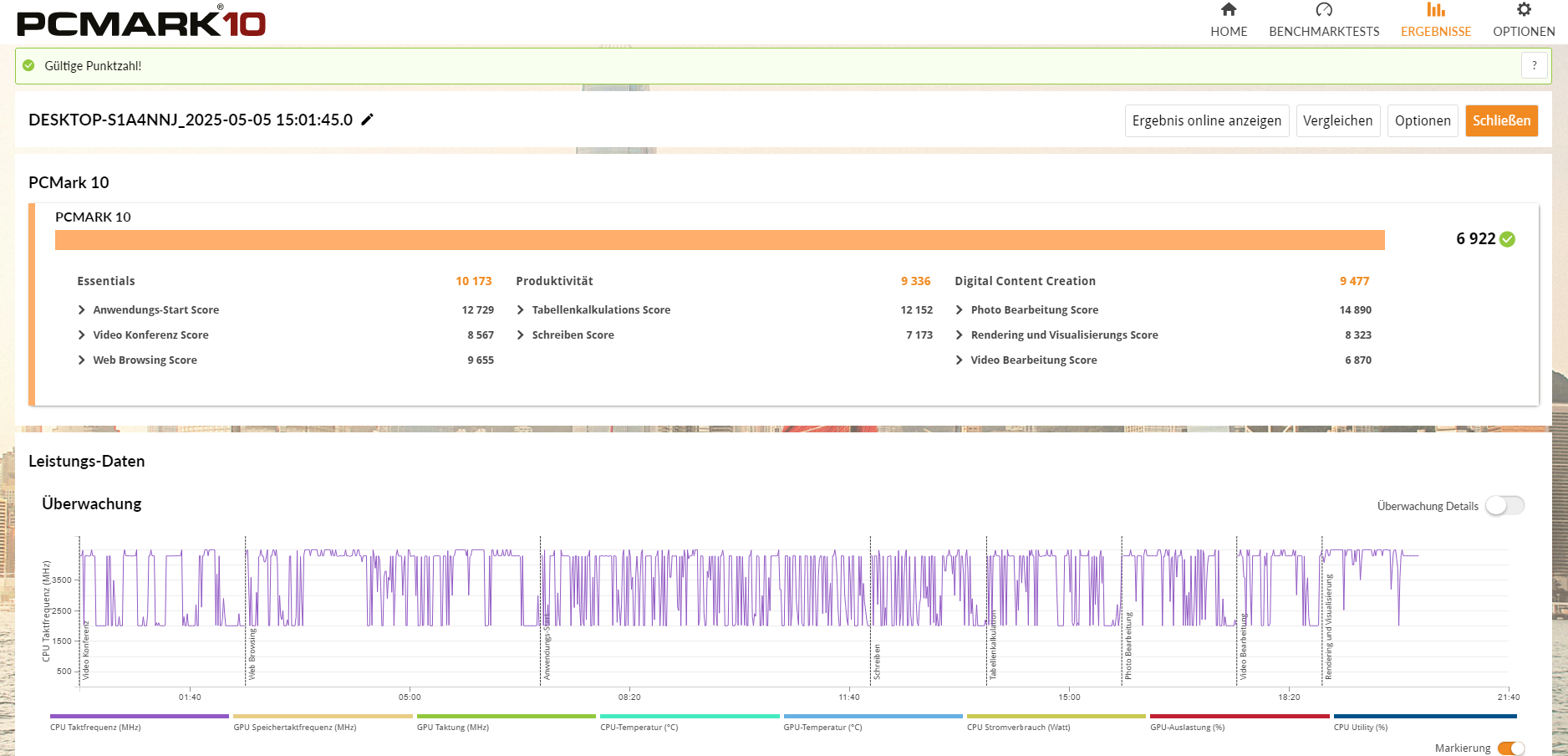Click the question mark help button
This screenshot has height=756, width=1568.
pos(1534,65)
